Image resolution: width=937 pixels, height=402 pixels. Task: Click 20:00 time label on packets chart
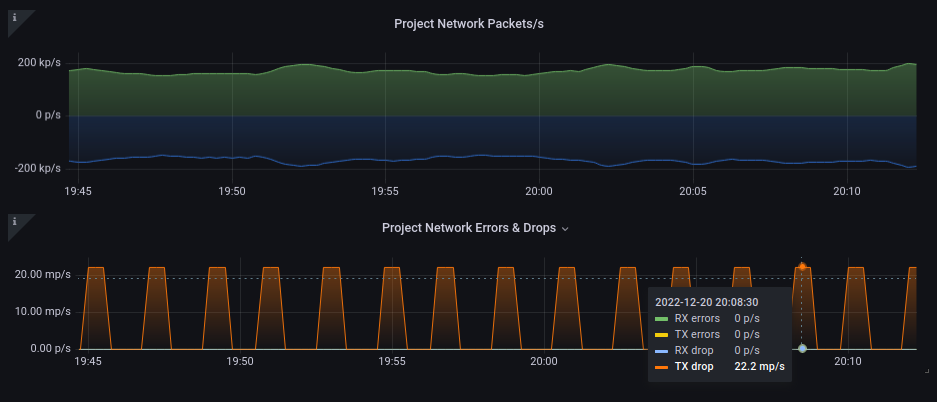(x=539, y=191)
